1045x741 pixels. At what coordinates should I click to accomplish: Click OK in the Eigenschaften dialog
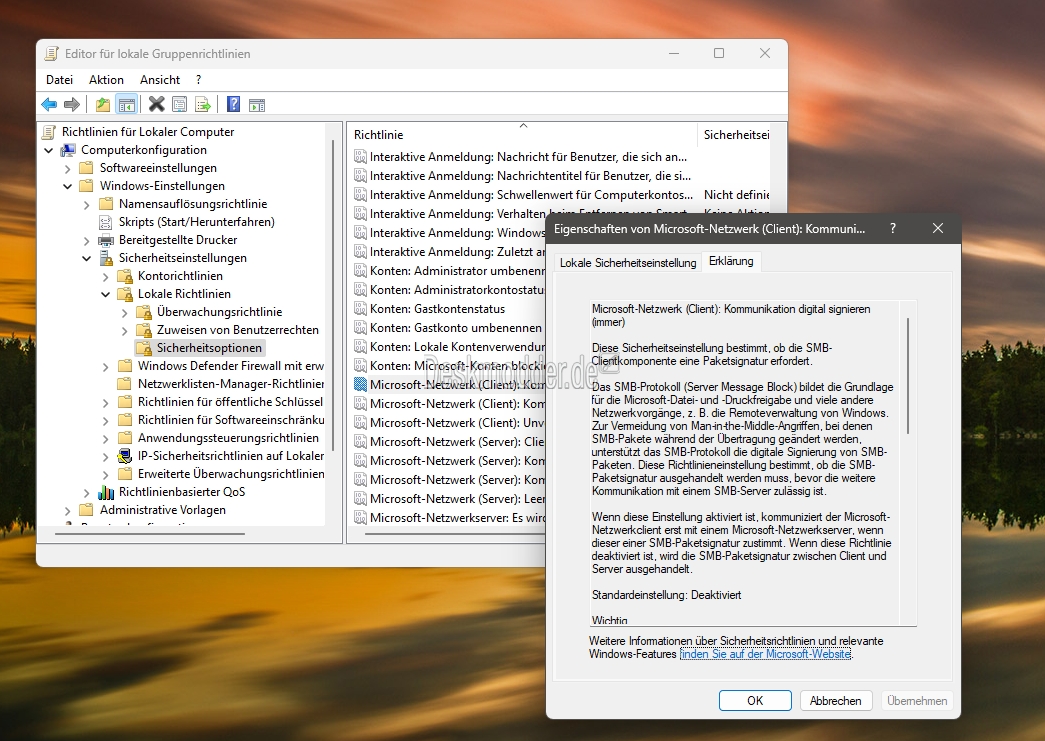pos(755,700)
